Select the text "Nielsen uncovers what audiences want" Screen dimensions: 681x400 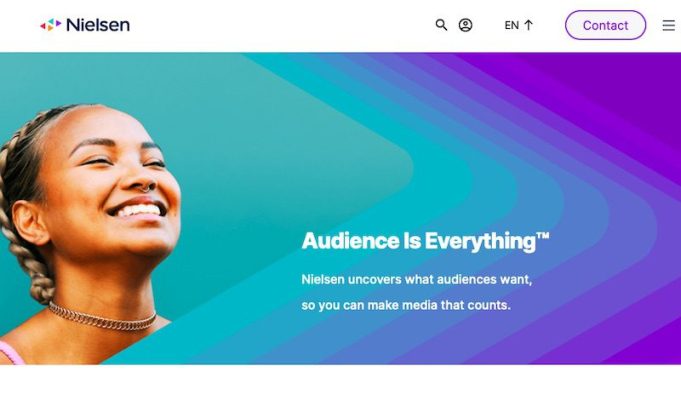416,279
